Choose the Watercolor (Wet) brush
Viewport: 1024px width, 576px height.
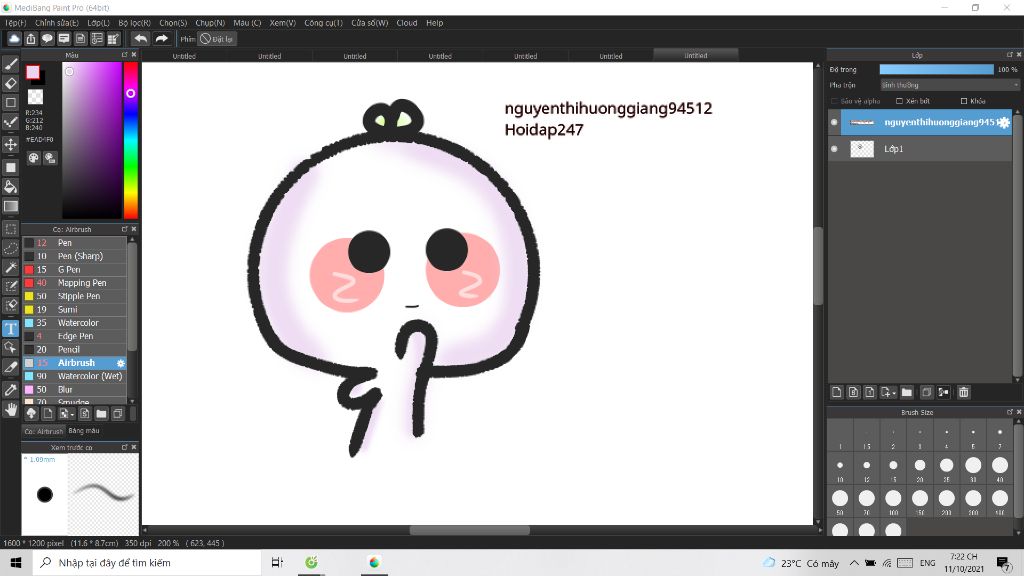click(x=75, y=376)
